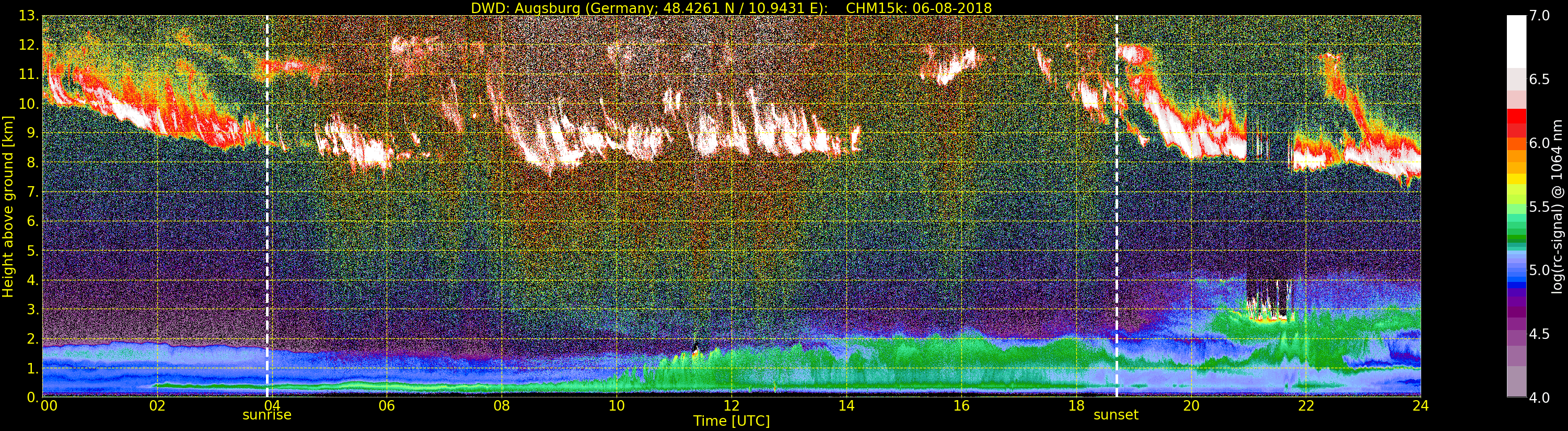The width and height of the screenshot is (1568, 431).
Task: Click the time tick label '14'
Action: click(846, 405)
